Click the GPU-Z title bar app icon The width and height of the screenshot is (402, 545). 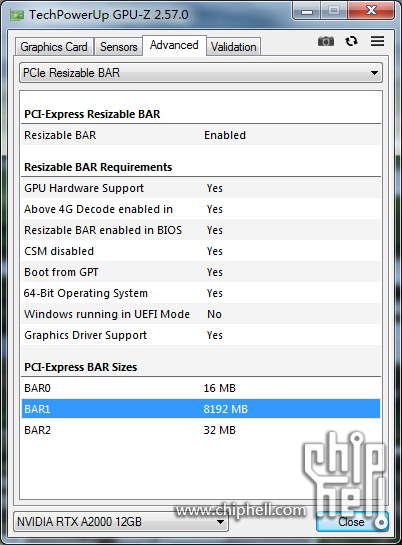16,15
